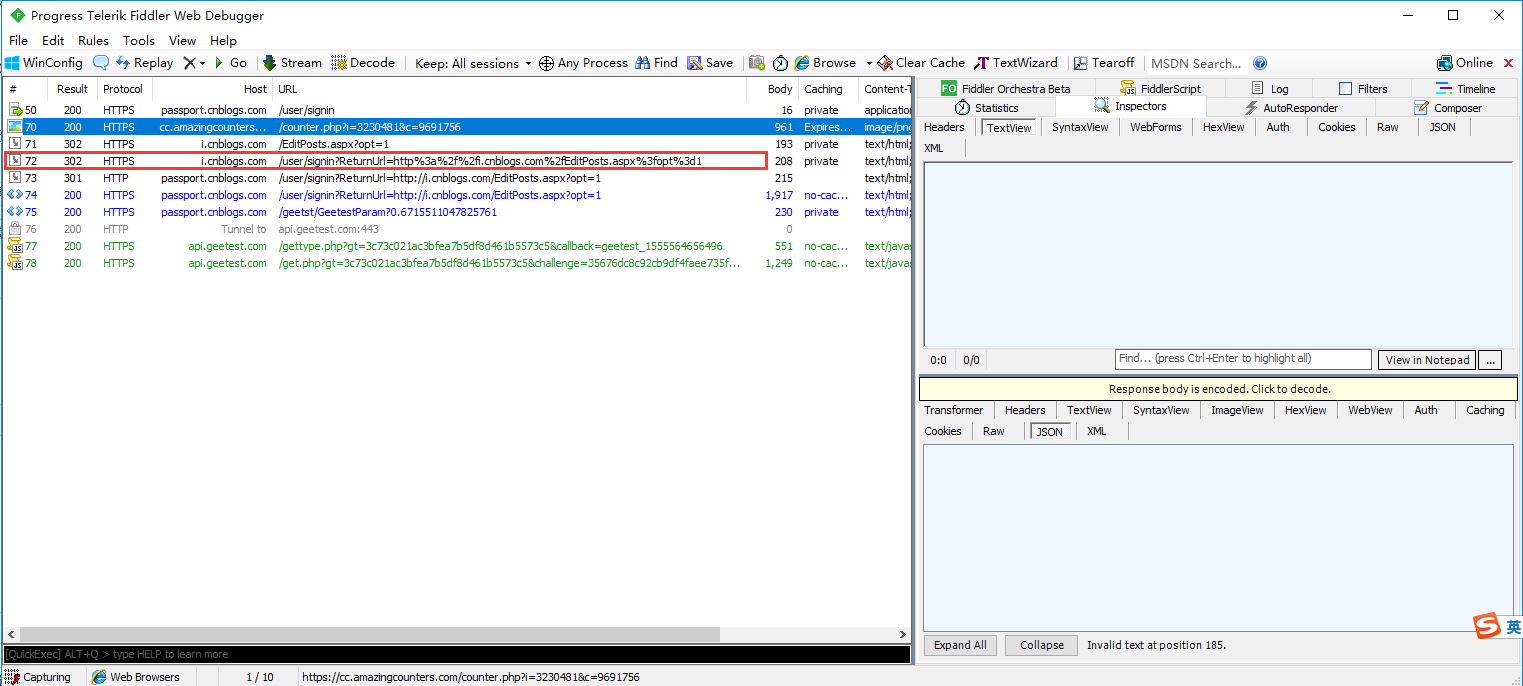Open help with blue question icon

[x=1260, y=63]
